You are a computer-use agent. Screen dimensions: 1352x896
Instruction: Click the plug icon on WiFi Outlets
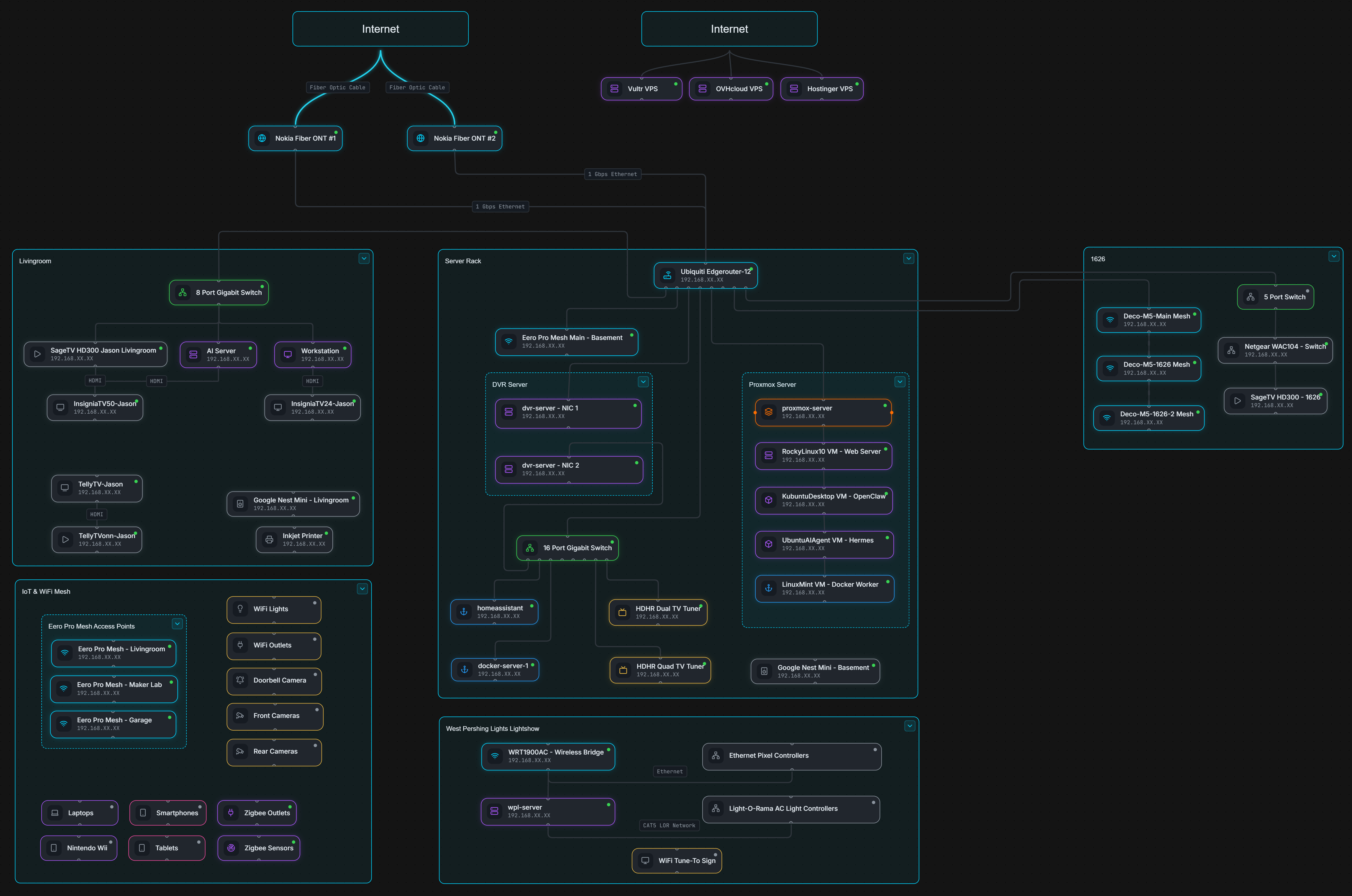pos(240,645)
